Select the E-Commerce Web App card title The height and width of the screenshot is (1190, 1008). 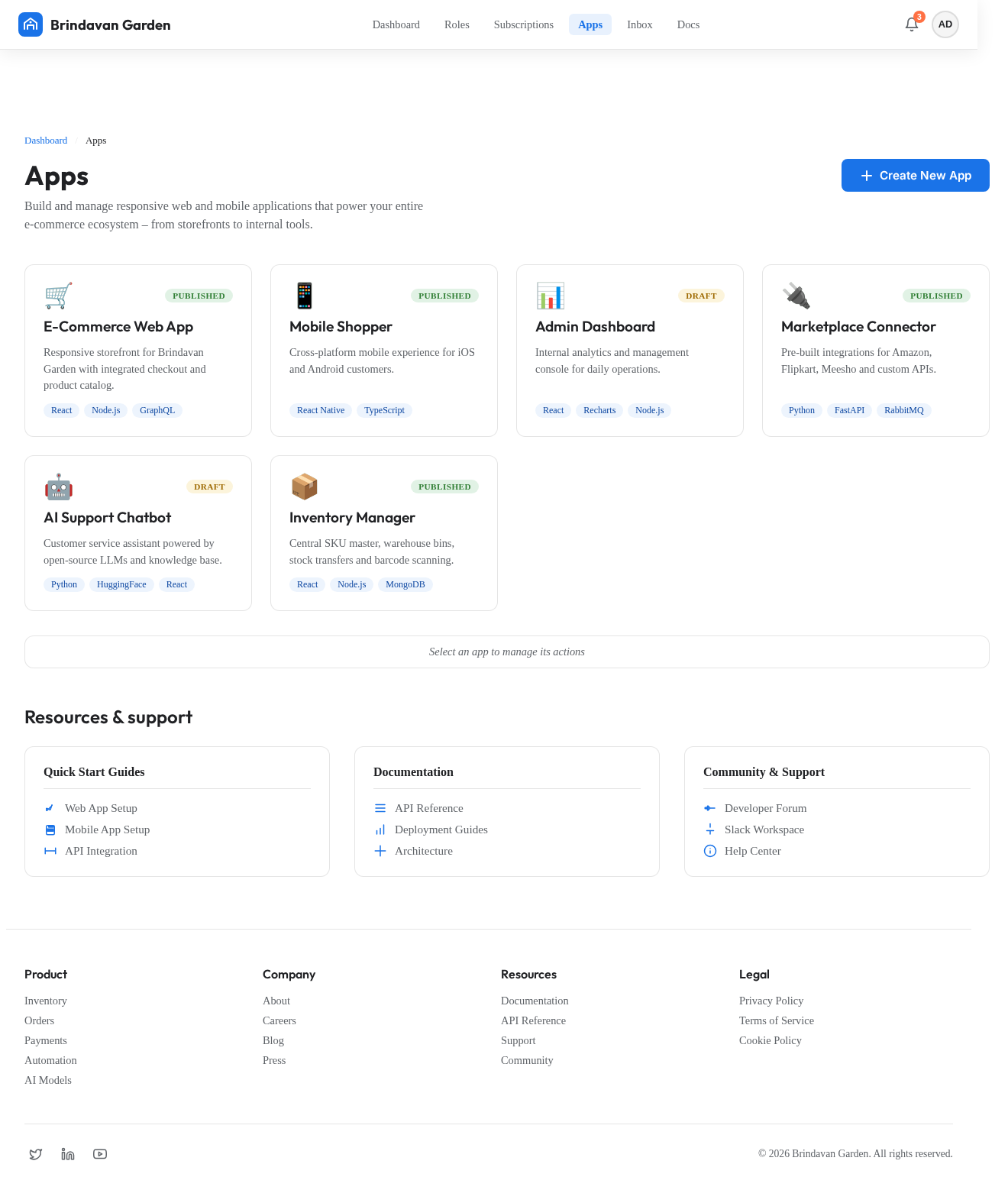(x=118, y=327)
